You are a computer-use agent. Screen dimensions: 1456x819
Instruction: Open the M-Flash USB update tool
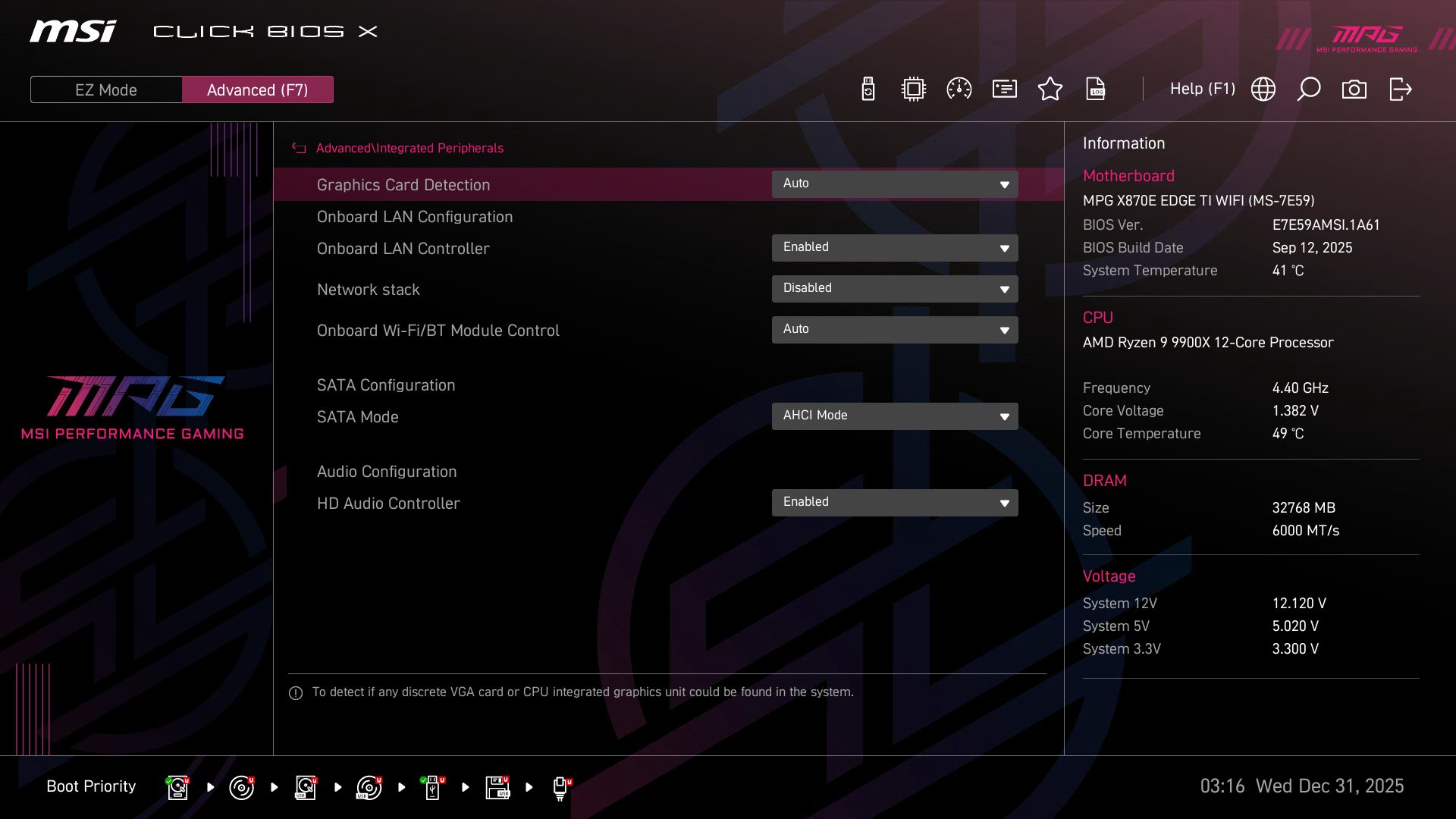click(x=868, y=89)
